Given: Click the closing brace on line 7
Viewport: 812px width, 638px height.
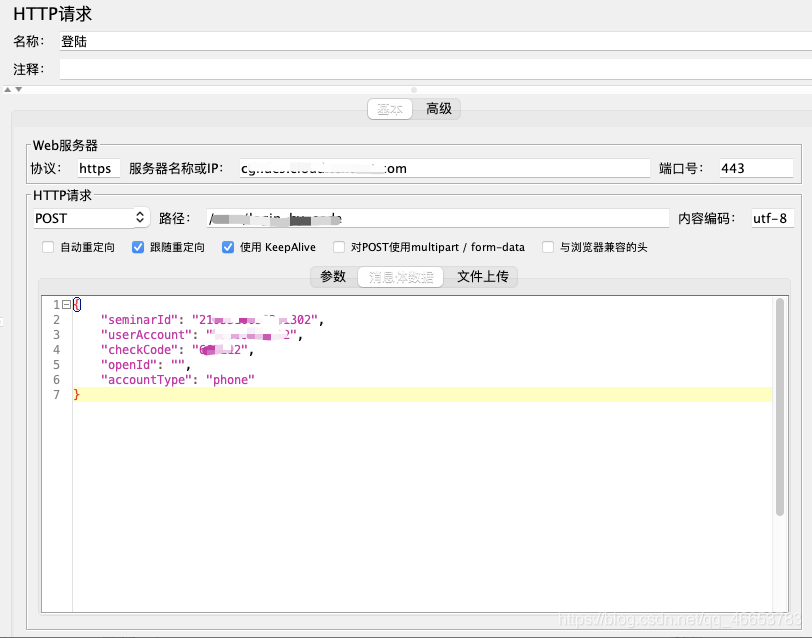Looking at the screenshot, I should coord(77,395).
